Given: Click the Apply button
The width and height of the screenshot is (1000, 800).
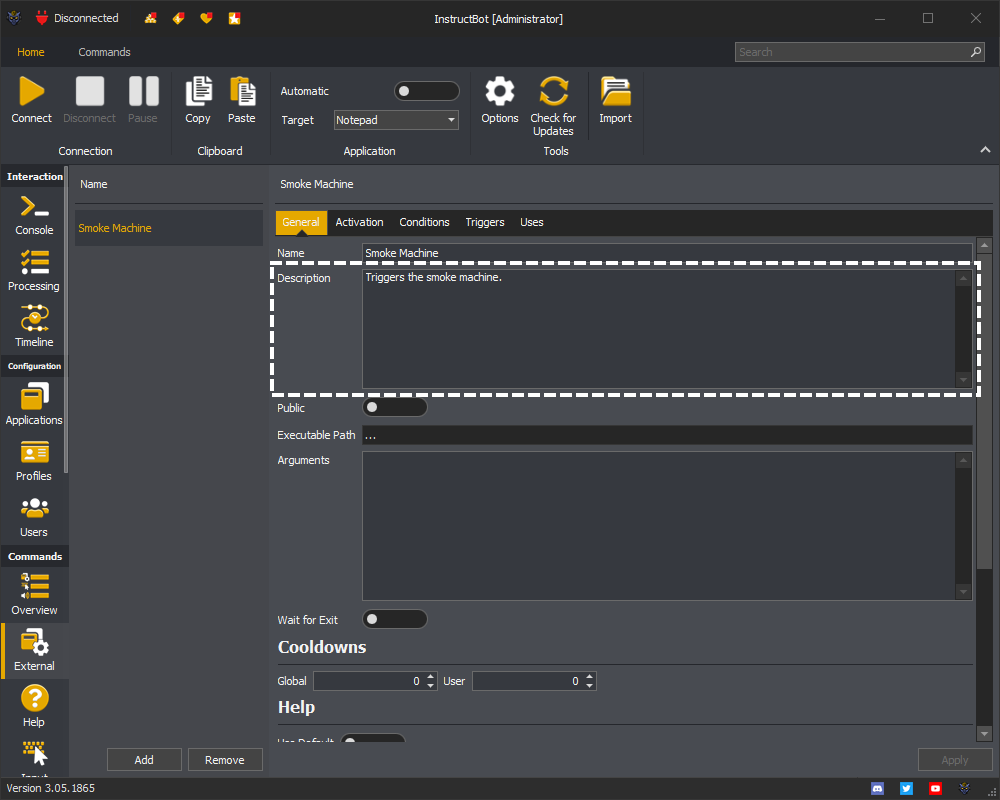Looking at the screenshot, I should click(x=955, y=760).
